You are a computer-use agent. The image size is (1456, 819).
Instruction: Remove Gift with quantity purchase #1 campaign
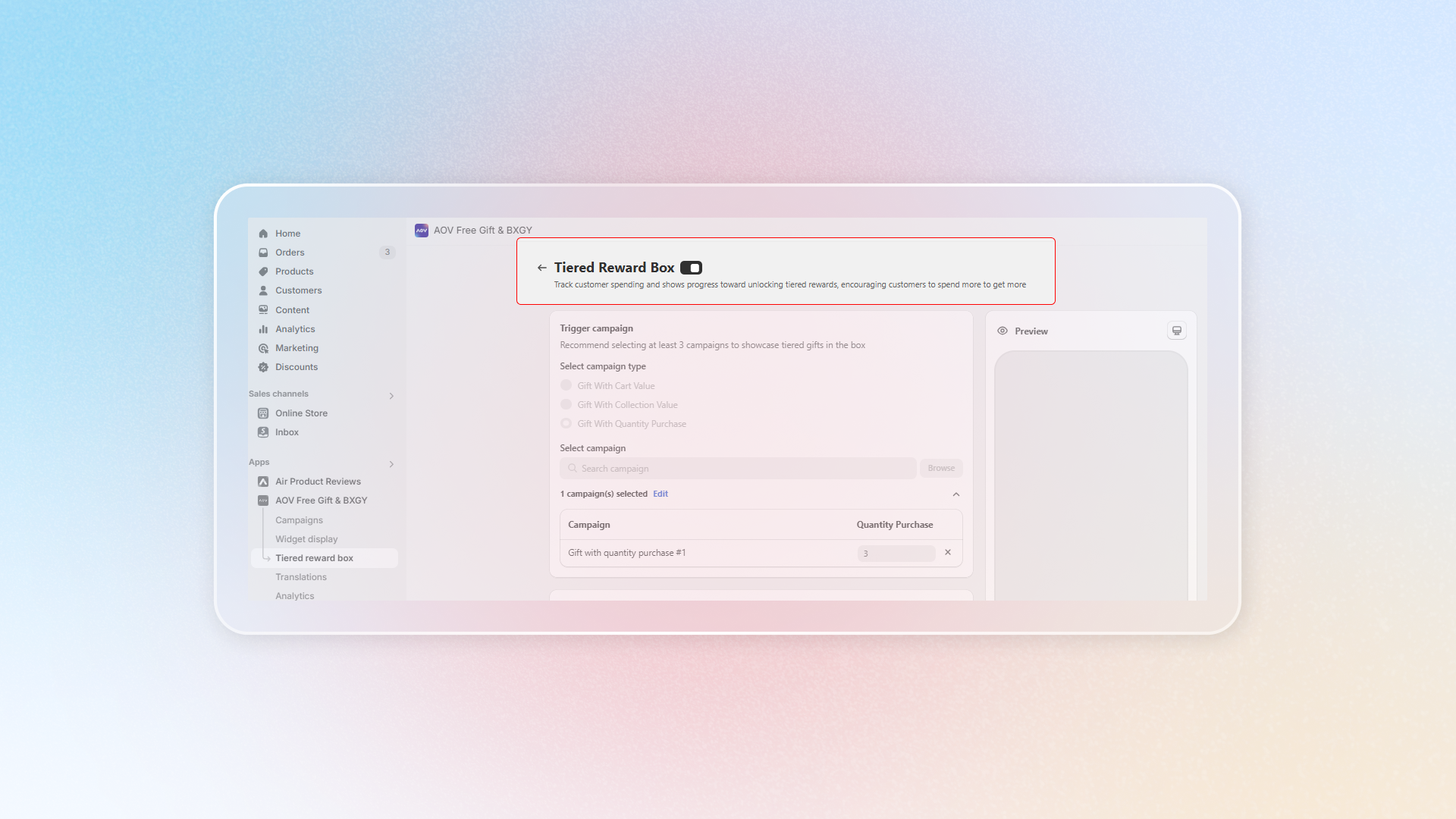[x=947, y=552]
